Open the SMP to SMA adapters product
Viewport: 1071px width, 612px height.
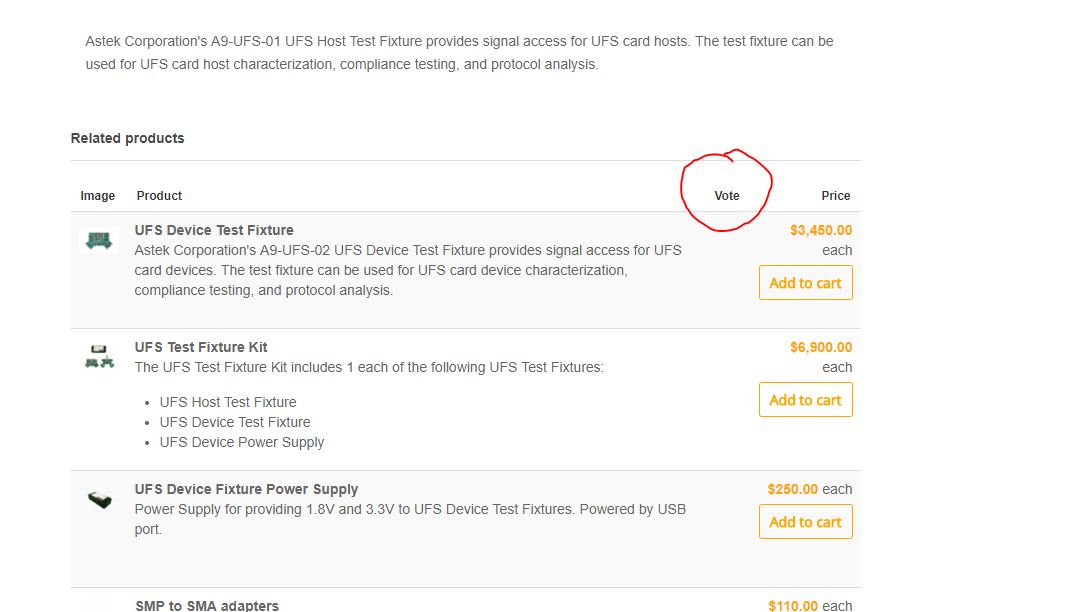207,605
